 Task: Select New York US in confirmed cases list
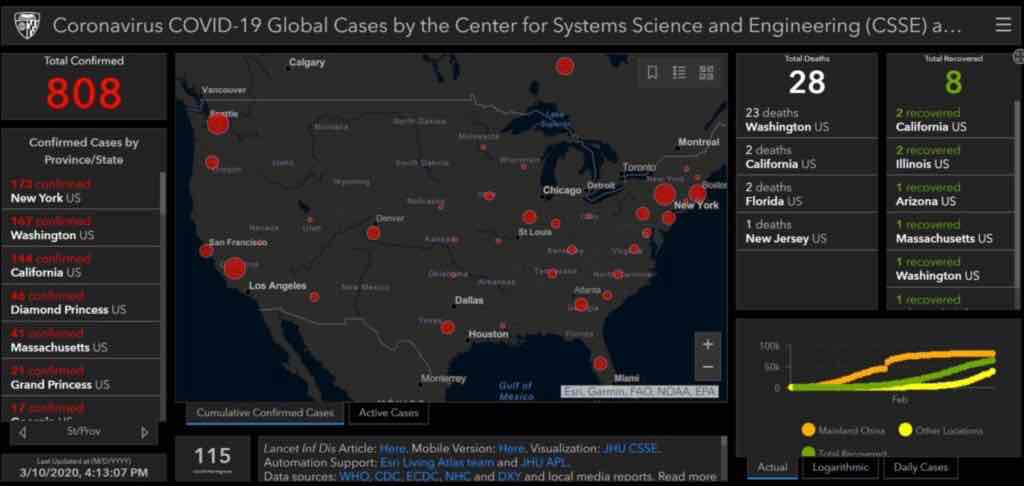(x=82, y=191)
